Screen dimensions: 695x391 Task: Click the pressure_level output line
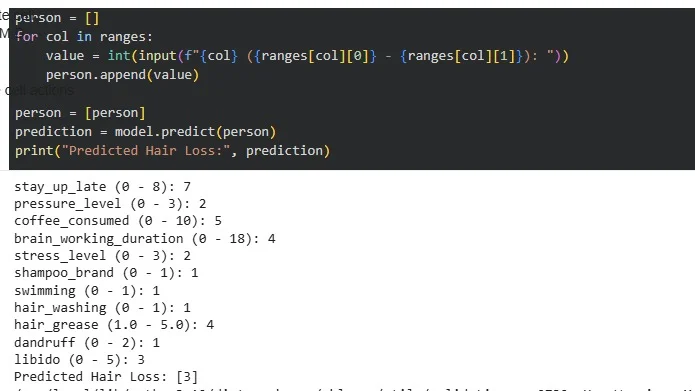tap(110, 204)
